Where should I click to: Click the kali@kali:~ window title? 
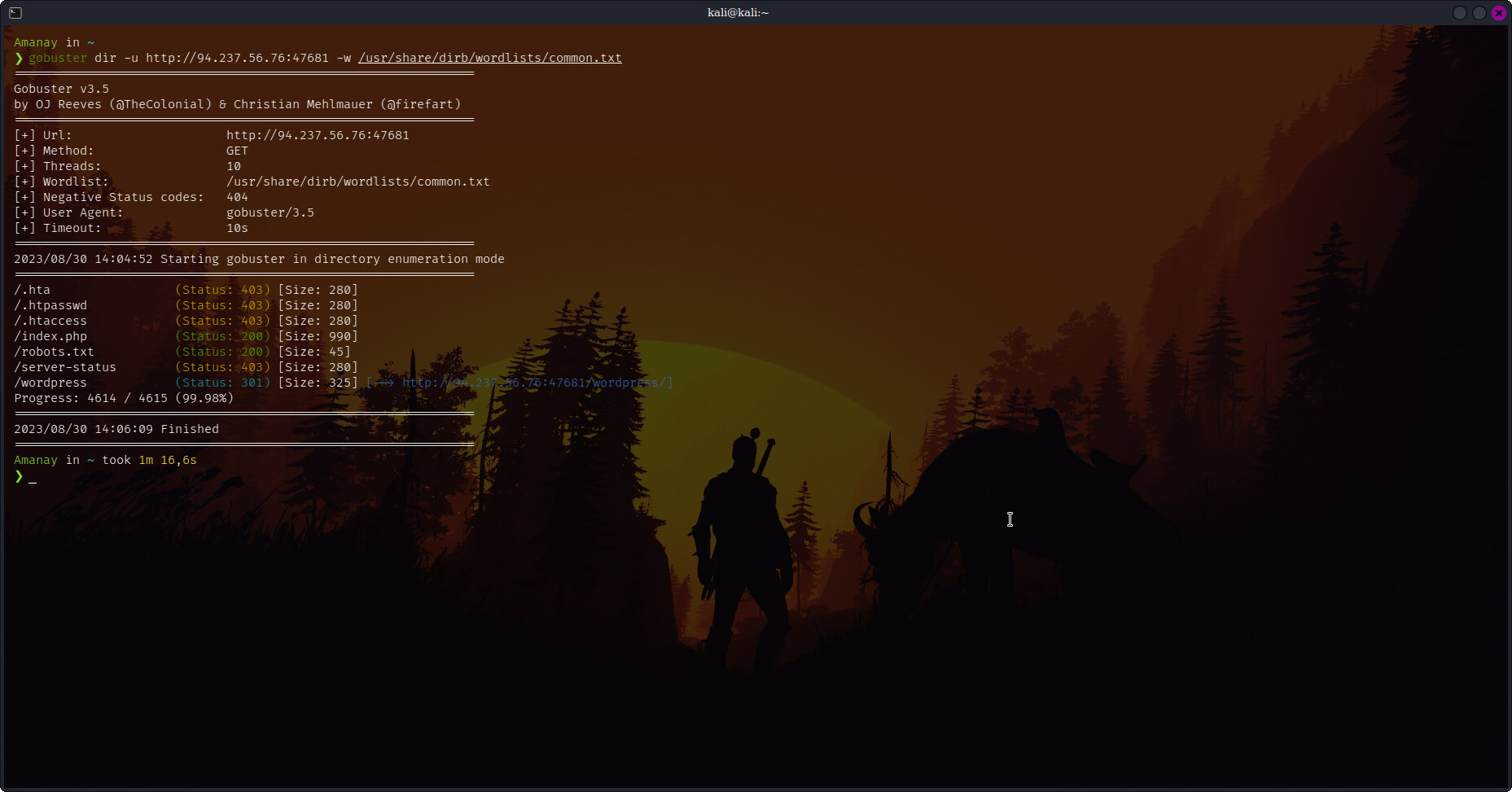pos(738,12)
